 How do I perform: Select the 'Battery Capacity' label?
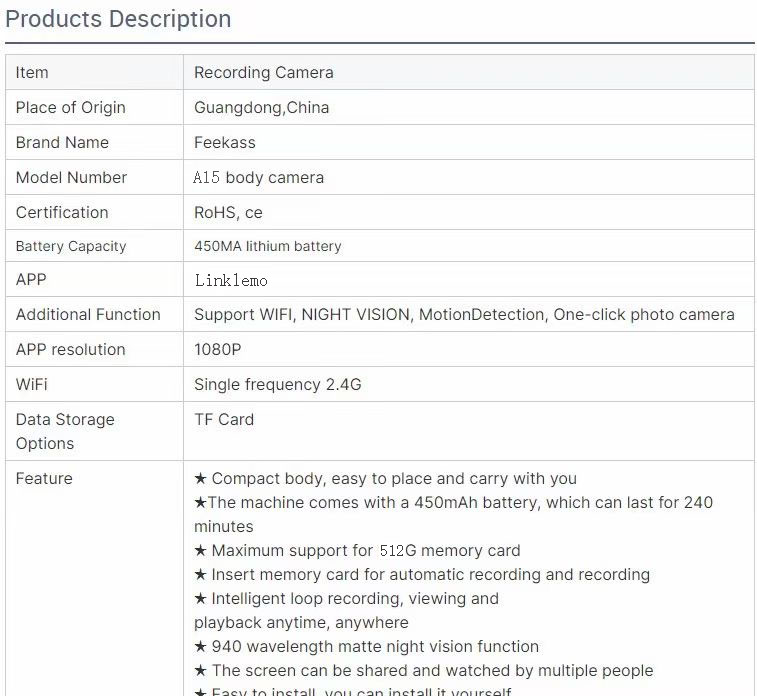click(x=71, y=246)
